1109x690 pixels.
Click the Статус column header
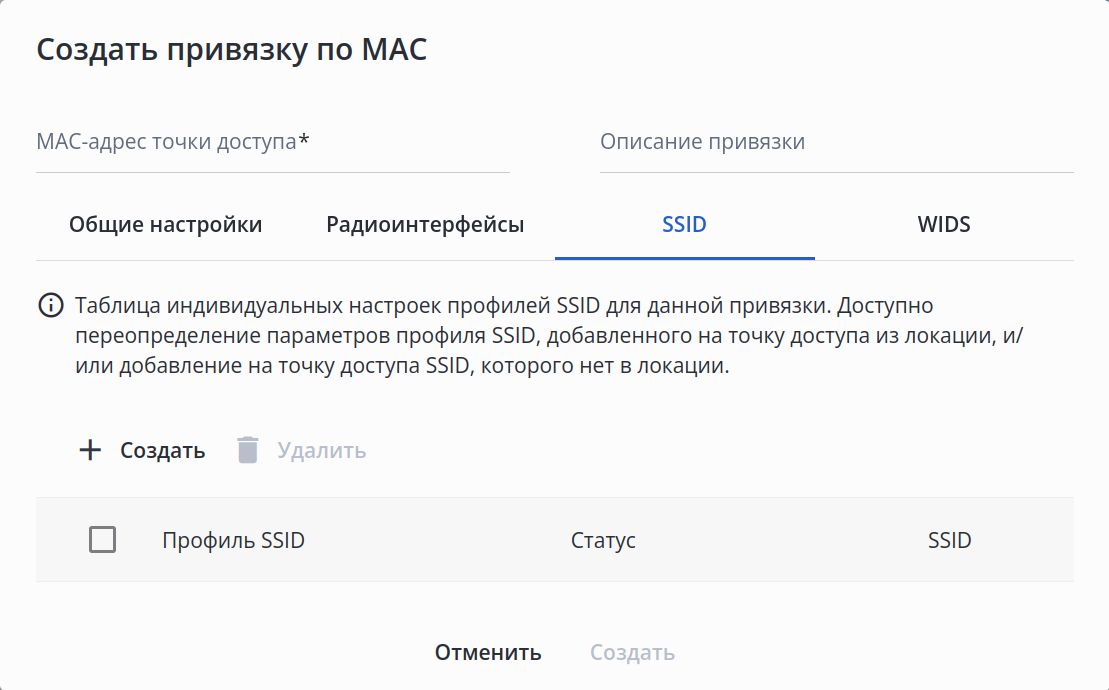603,541
